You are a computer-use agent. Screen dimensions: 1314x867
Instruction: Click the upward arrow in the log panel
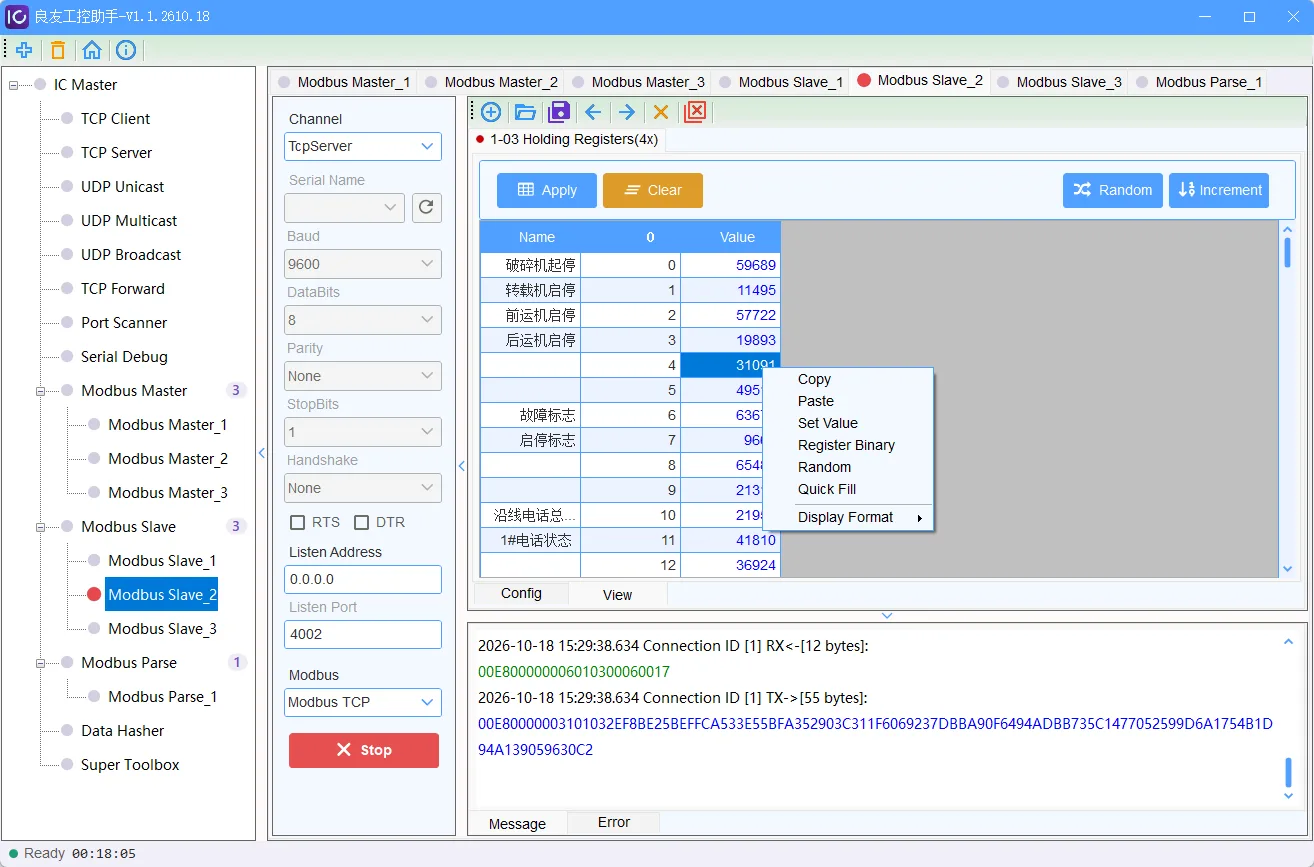click(x=1288, y=642)
